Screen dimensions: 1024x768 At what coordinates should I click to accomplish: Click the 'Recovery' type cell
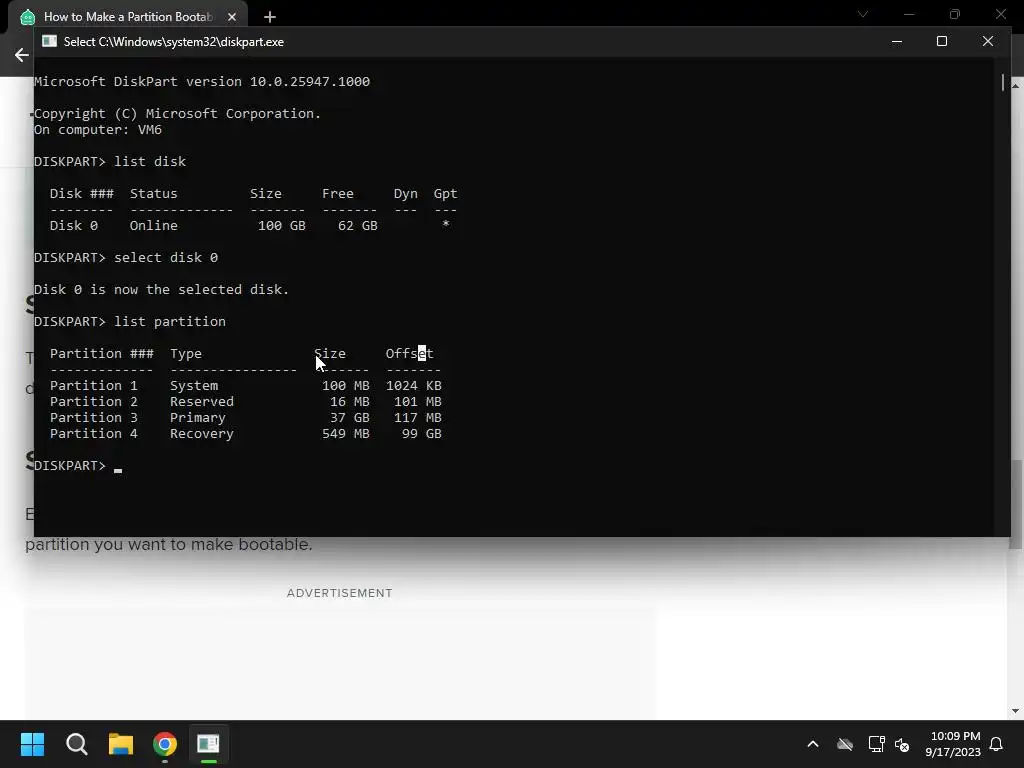pos(202,434)
